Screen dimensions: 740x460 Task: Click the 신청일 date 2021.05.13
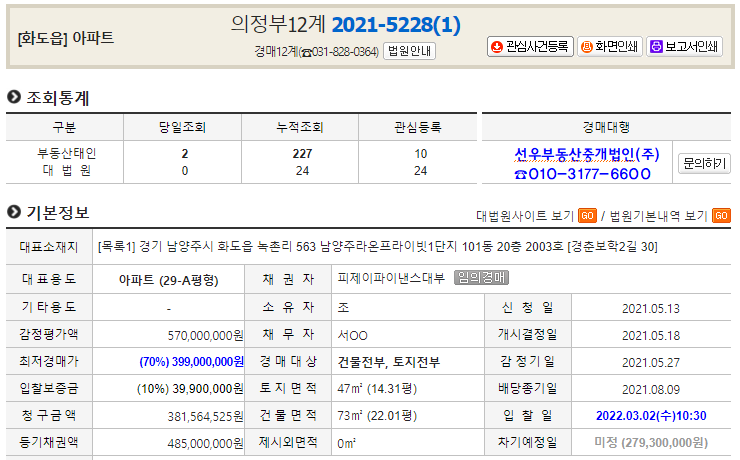[x=651, y=309]
